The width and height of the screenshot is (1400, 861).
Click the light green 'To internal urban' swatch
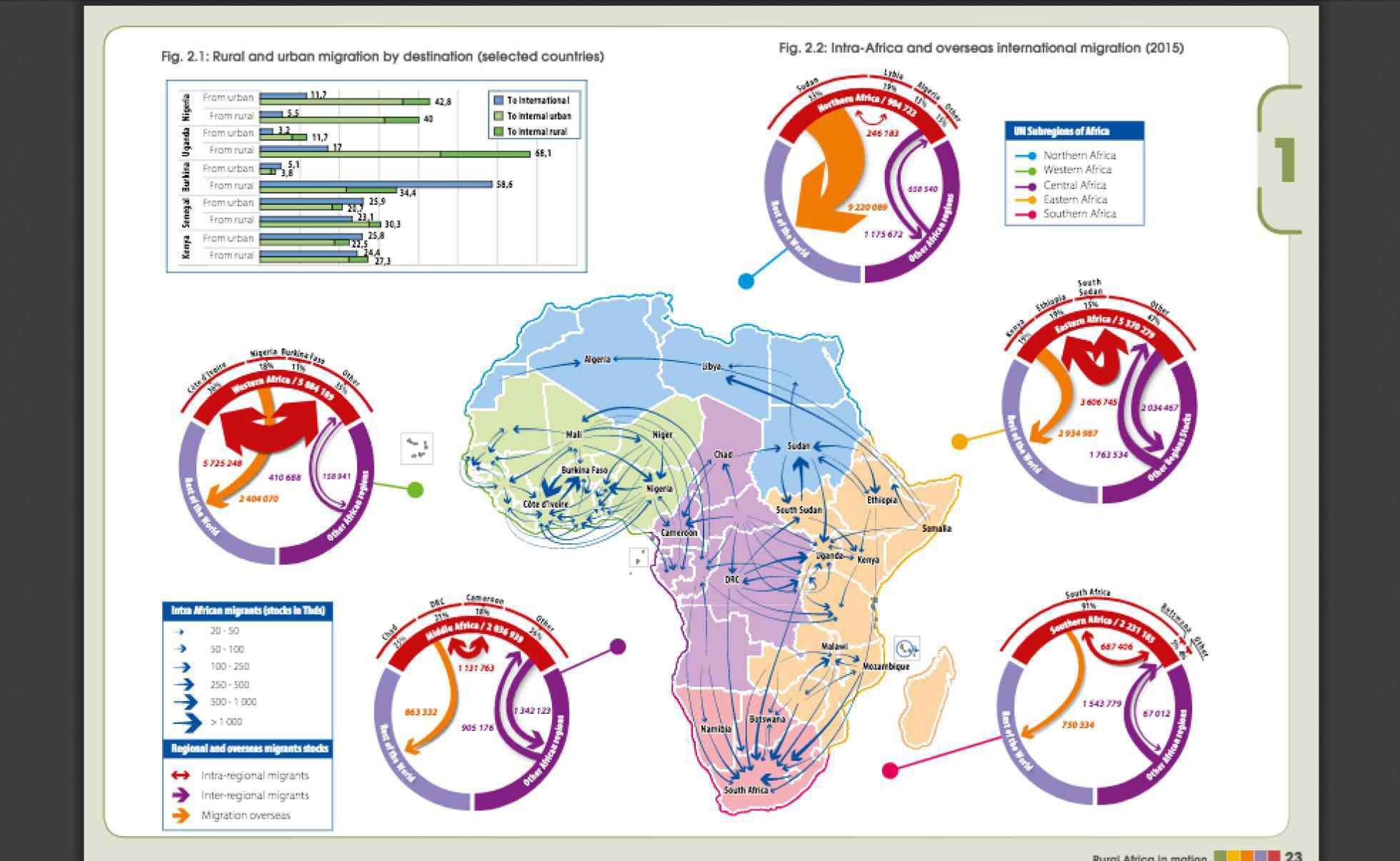(x=499, y=116)
